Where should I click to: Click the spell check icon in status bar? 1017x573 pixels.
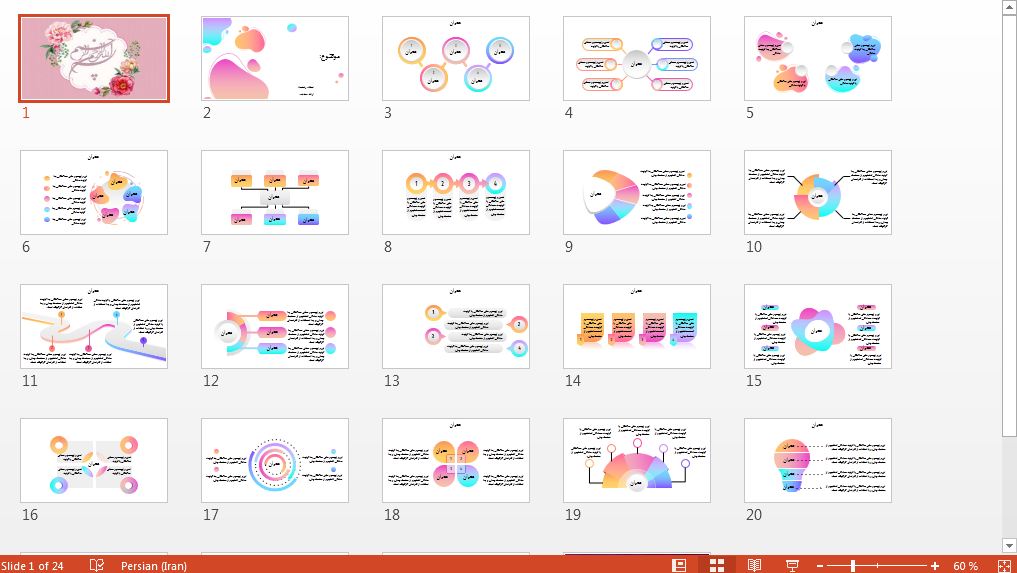coord(97,565)
